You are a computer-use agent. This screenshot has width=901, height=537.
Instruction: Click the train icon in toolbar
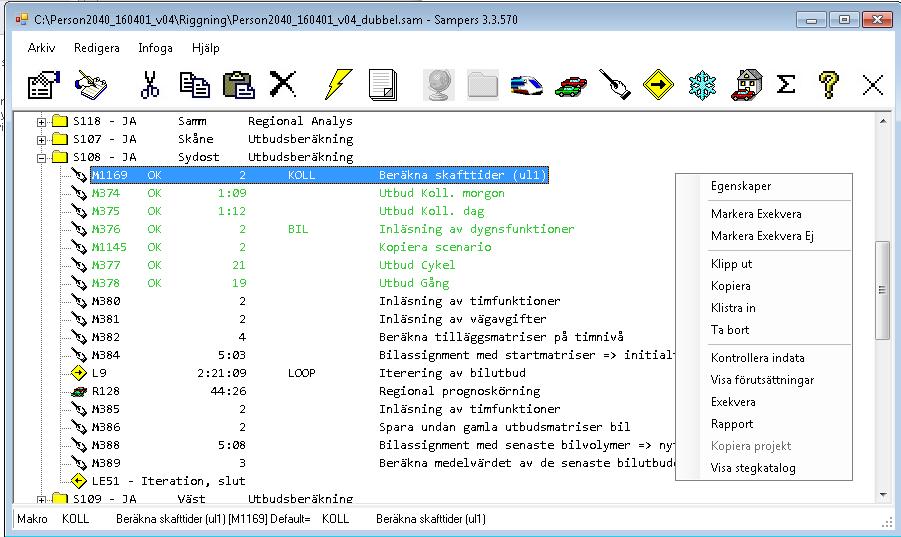[526, 86]
